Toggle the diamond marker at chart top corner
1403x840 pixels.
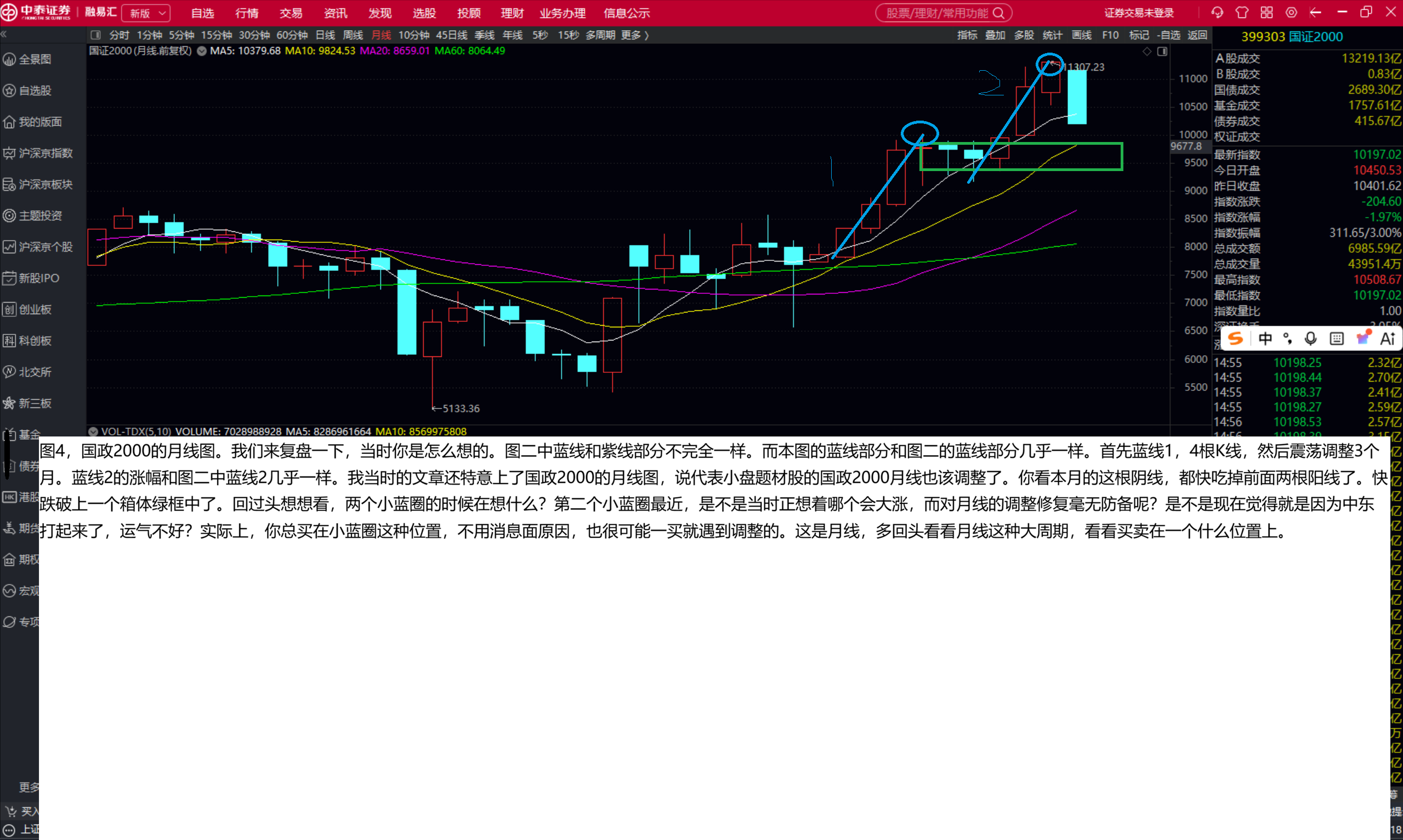pyautogui.click(x=1146, y=52)
